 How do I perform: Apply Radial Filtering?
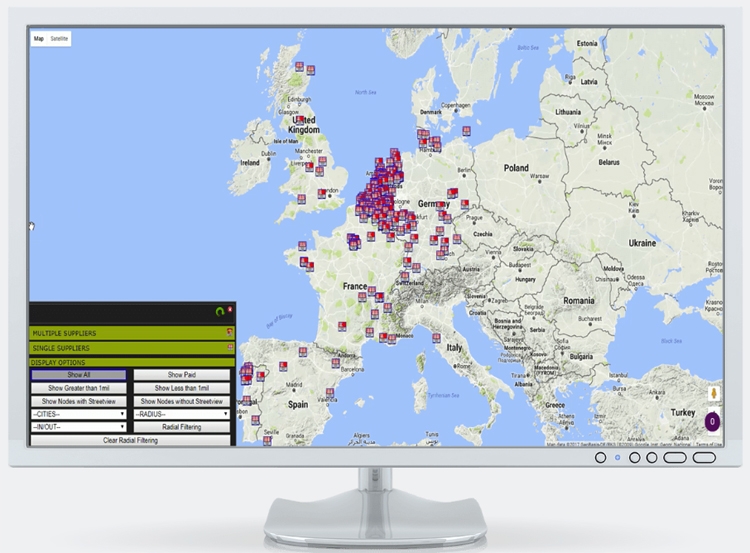coord(182,427)
